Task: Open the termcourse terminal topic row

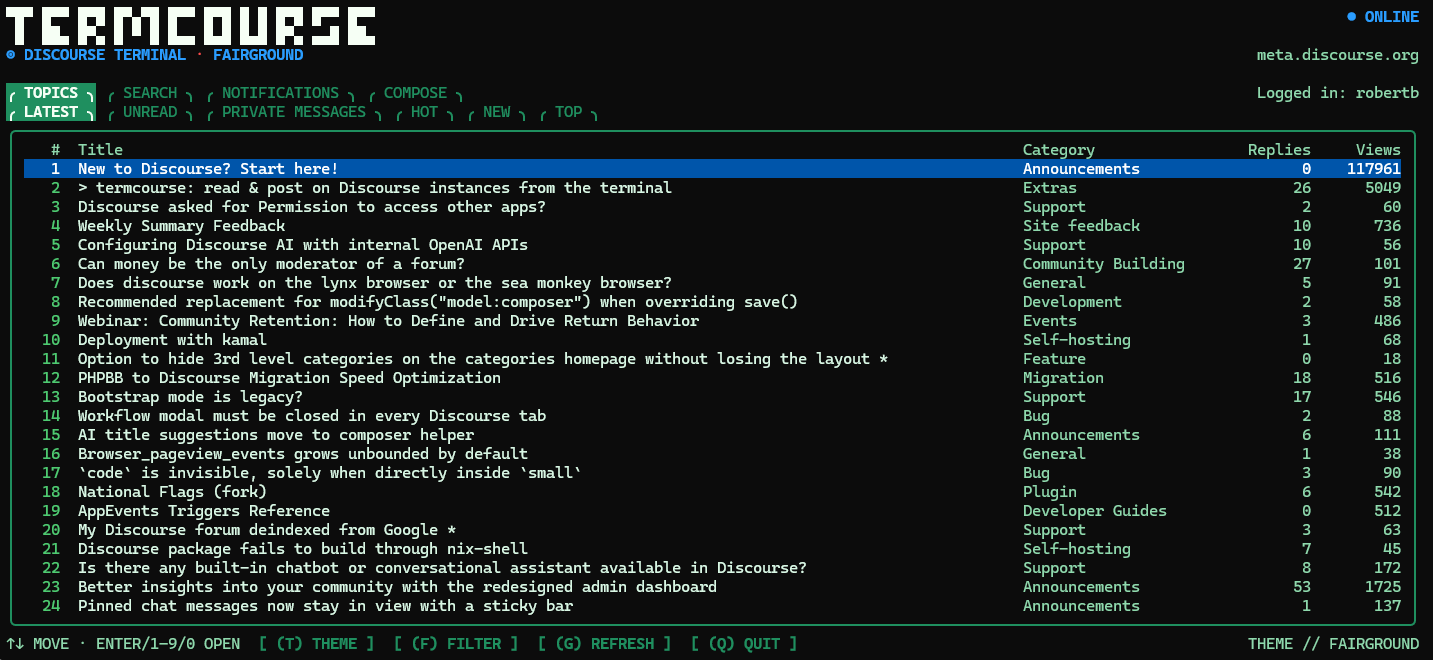Action: point(712,188)
